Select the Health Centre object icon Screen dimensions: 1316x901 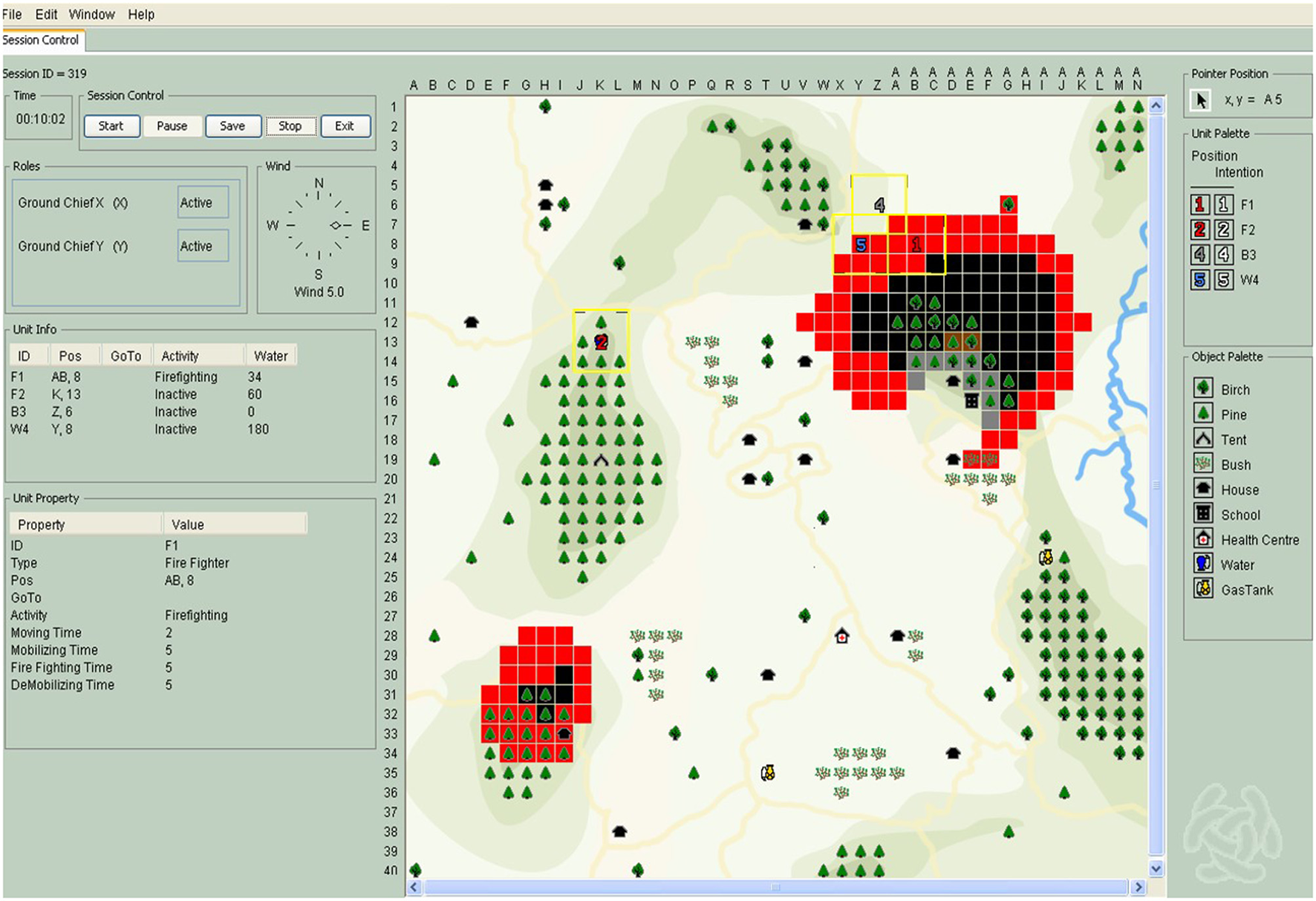(x=1203, y=539)
